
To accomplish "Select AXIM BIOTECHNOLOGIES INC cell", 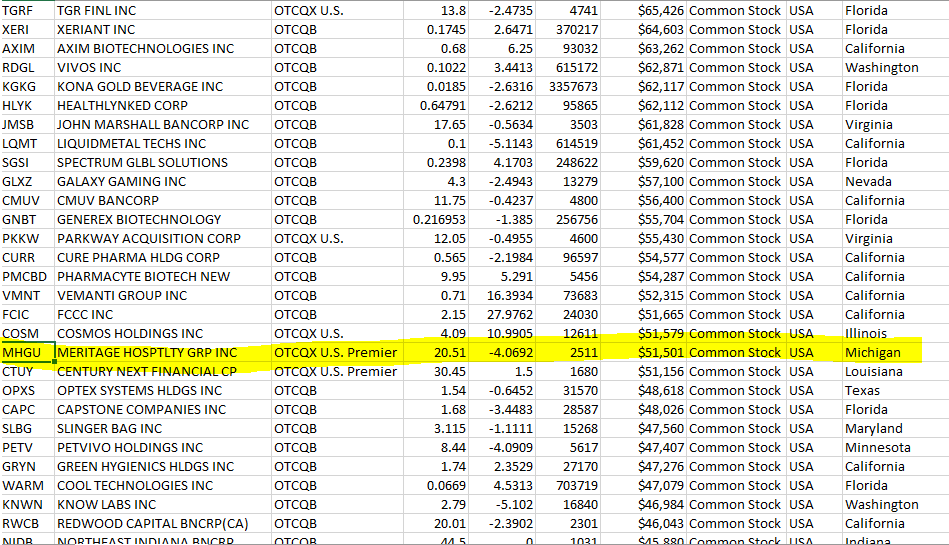I will (x=163, y=48).
